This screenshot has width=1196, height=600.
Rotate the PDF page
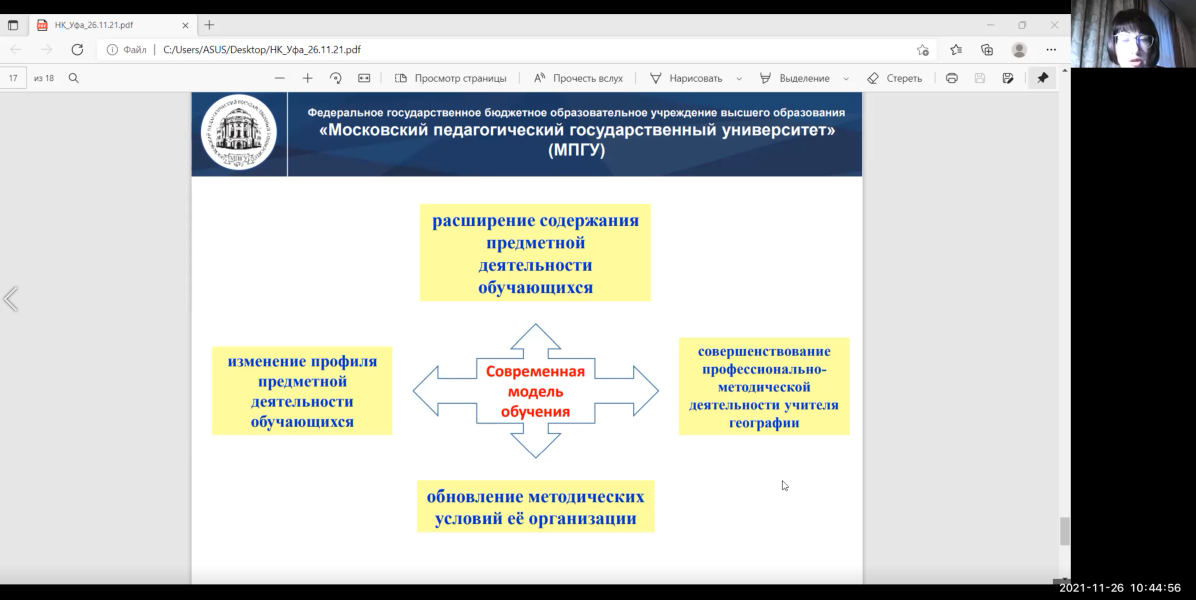tap(336, 78)
